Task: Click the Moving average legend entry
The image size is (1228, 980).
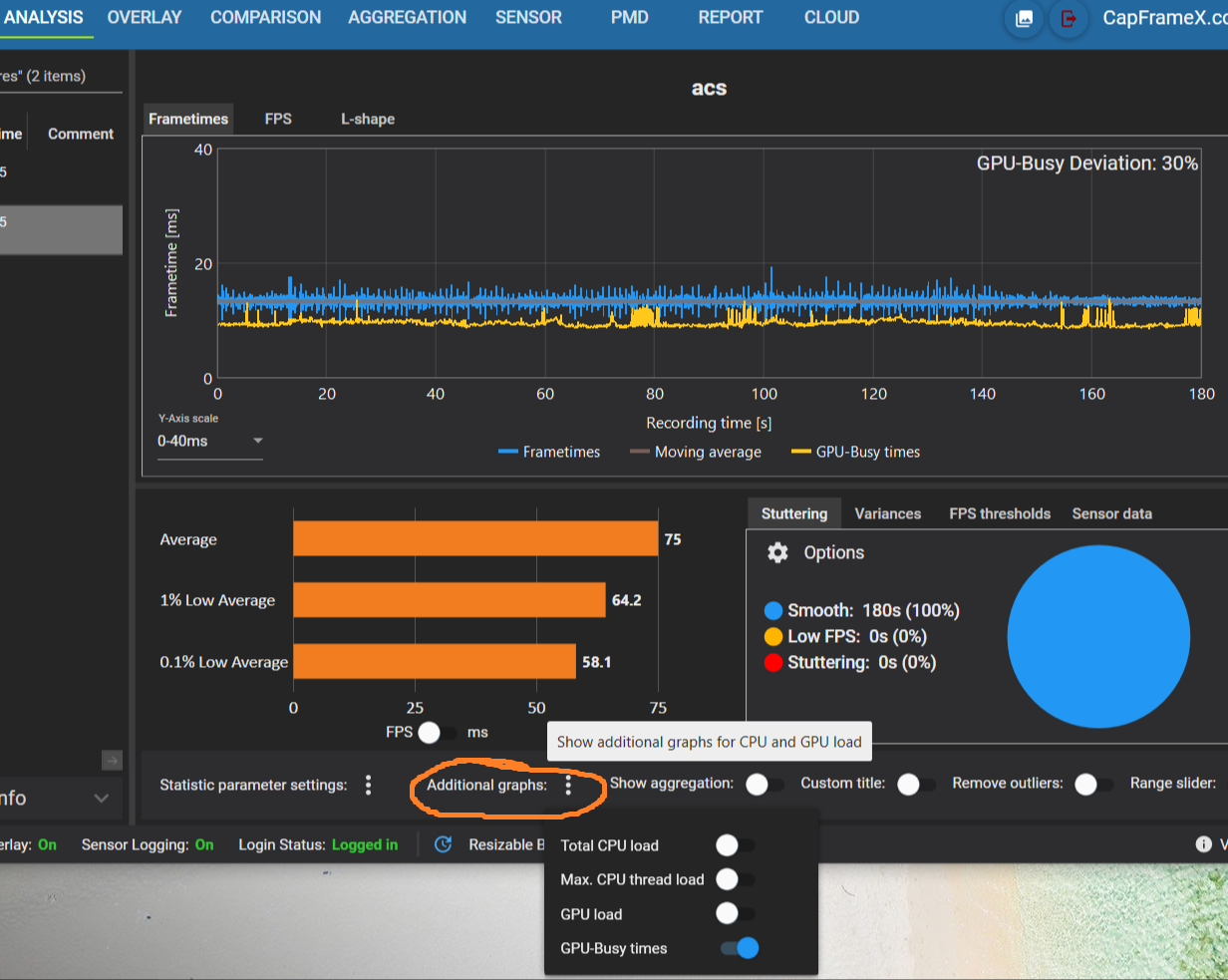Action: click(x=696, y=452)
